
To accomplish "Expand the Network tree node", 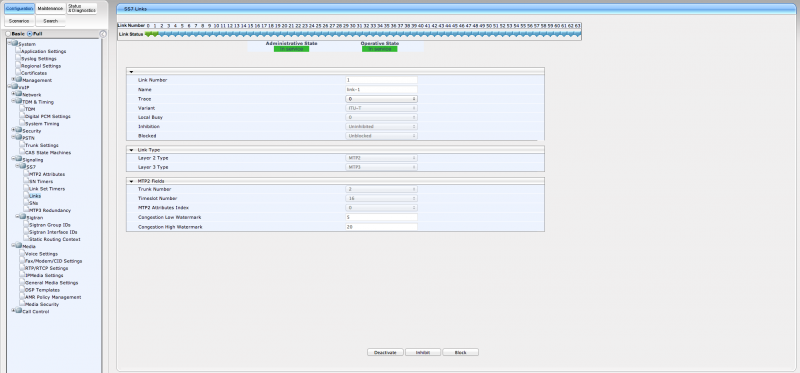I will coord(13,94).
